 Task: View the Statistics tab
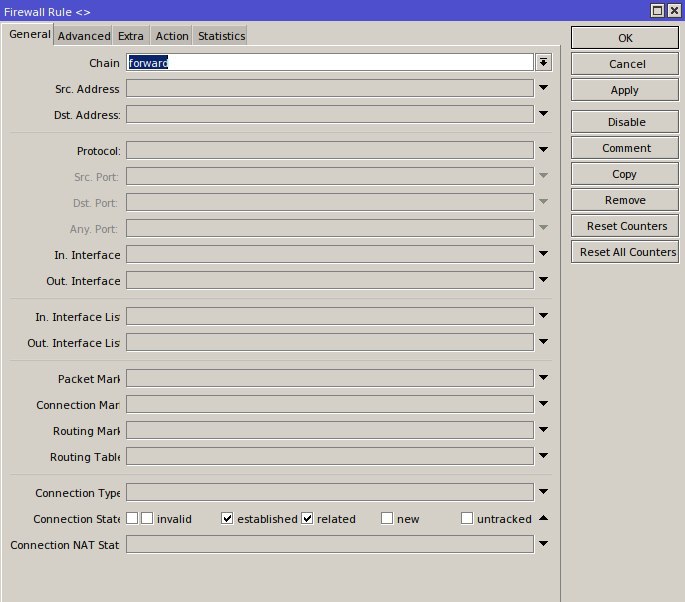click(x=221, y=36)
